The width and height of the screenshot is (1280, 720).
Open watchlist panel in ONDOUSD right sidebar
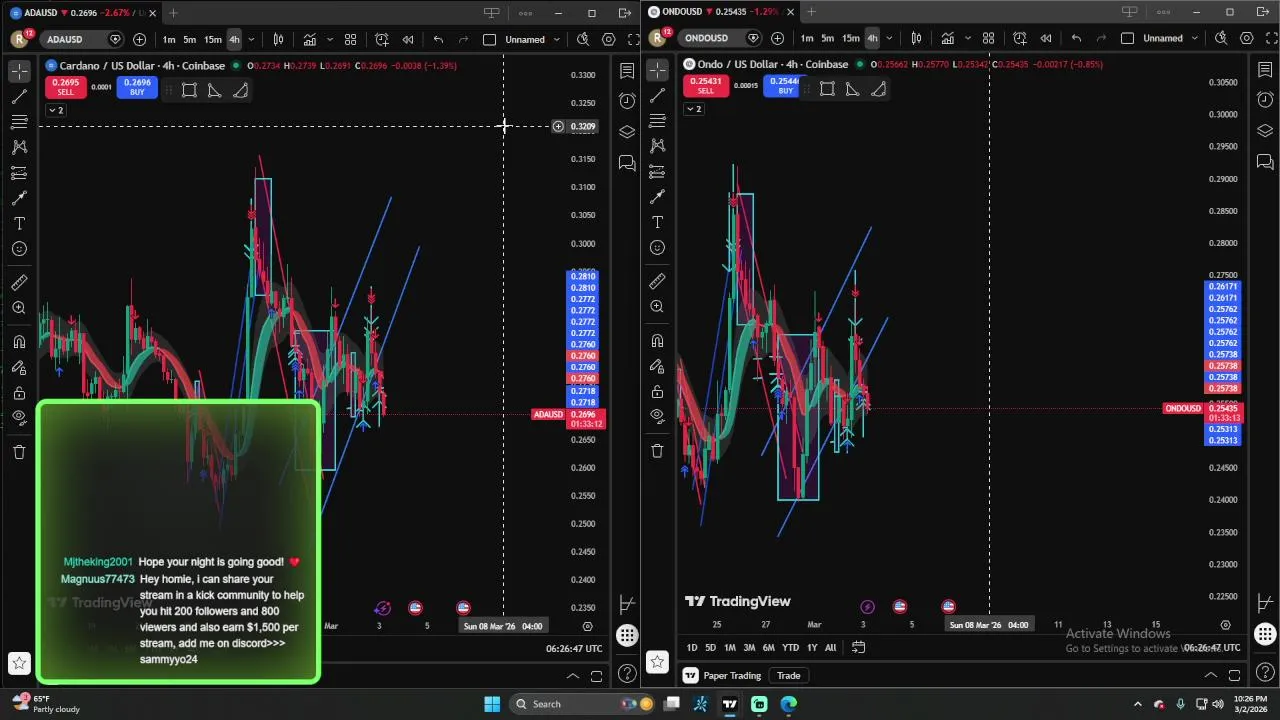(1265, 69)
